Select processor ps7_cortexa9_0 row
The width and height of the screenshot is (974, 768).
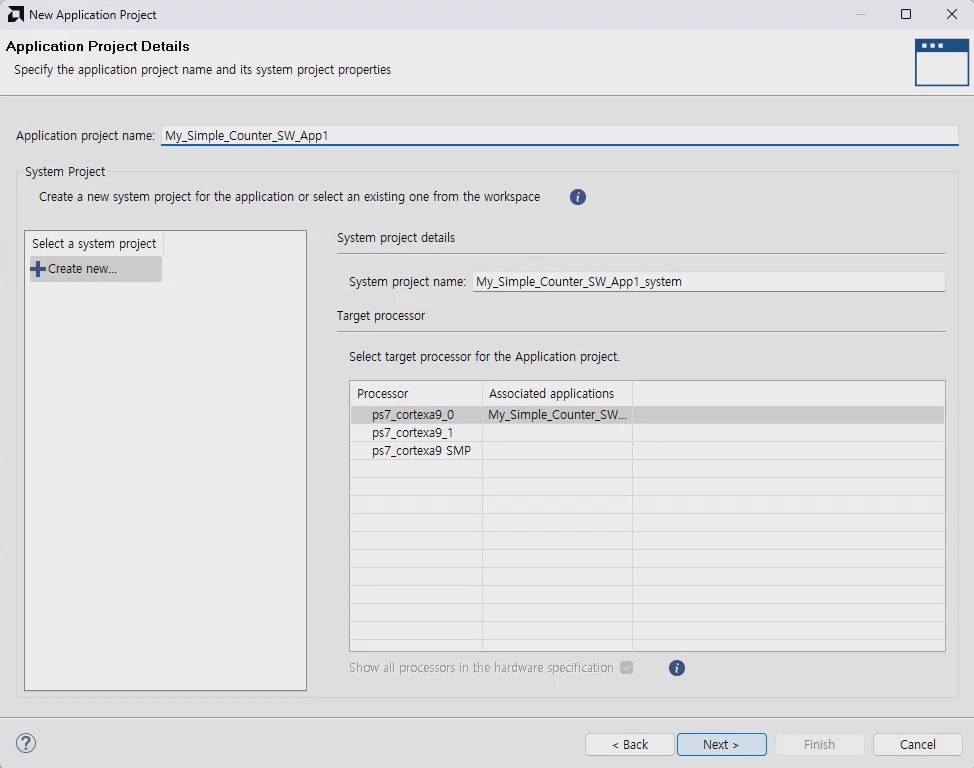pos(647,414)
